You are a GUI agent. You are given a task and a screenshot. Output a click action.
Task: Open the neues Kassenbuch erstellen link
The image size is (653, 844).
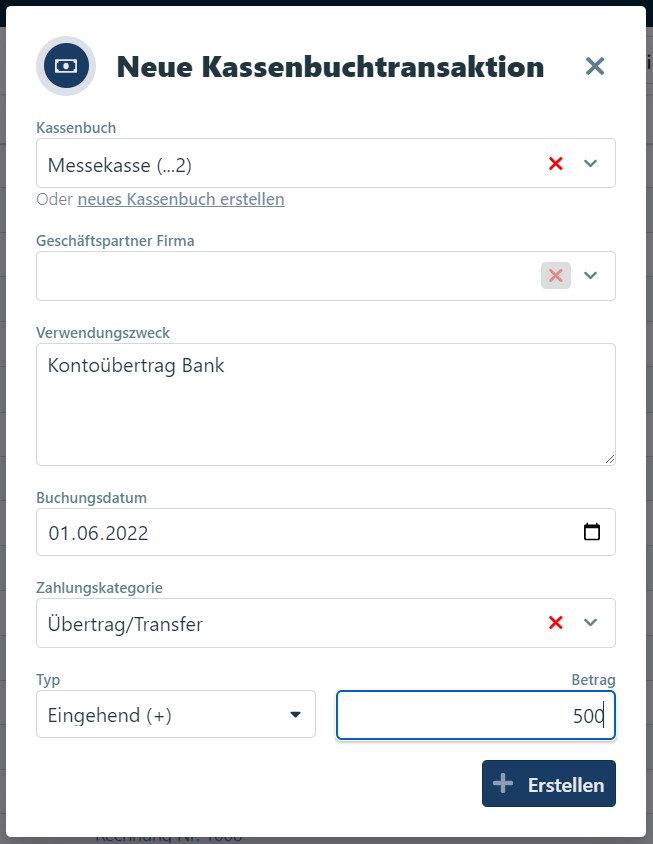181,199
